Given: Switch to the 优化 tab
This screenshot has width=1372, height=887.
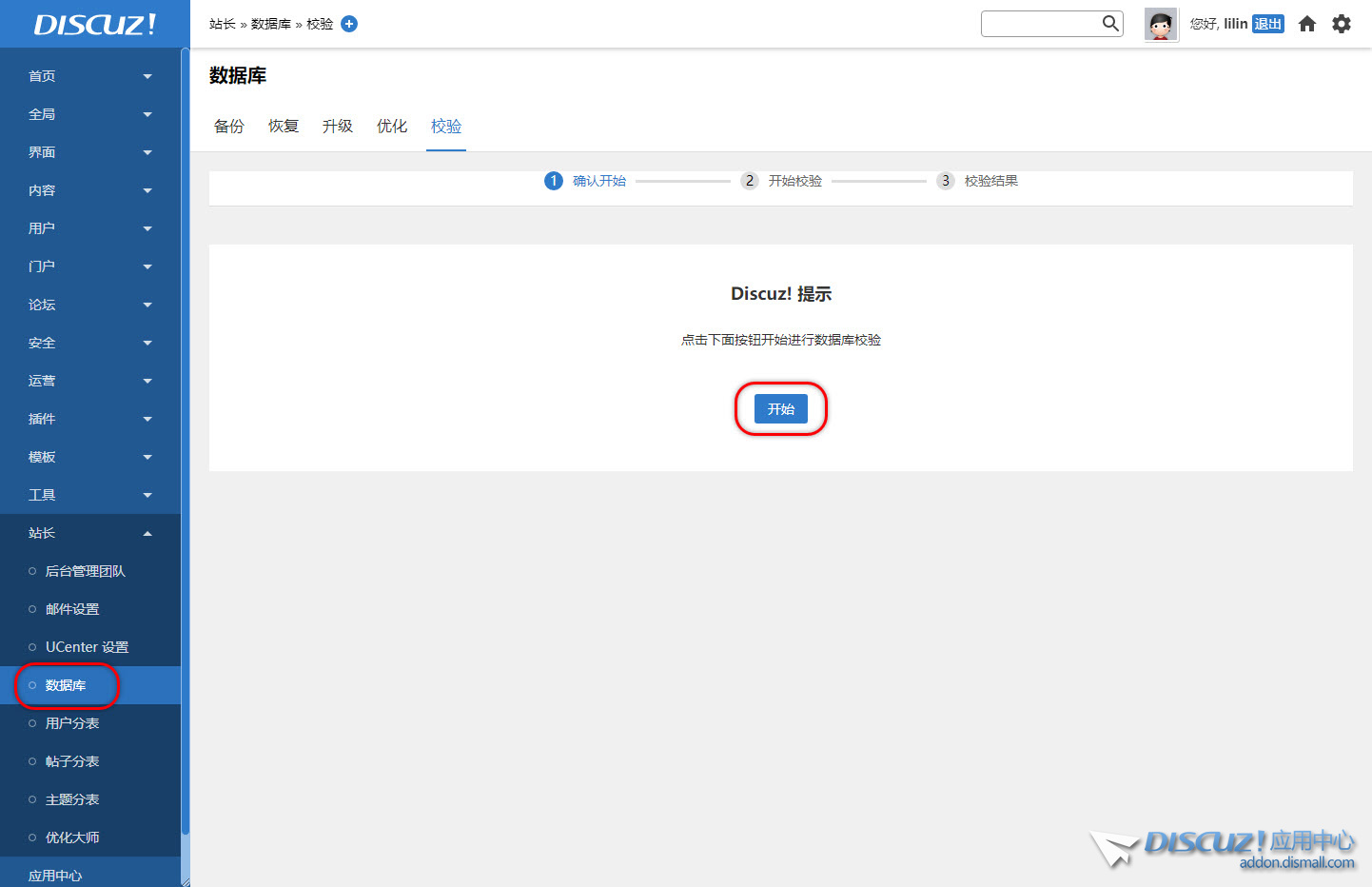Looking at the screenshot, I should (392, 127).
